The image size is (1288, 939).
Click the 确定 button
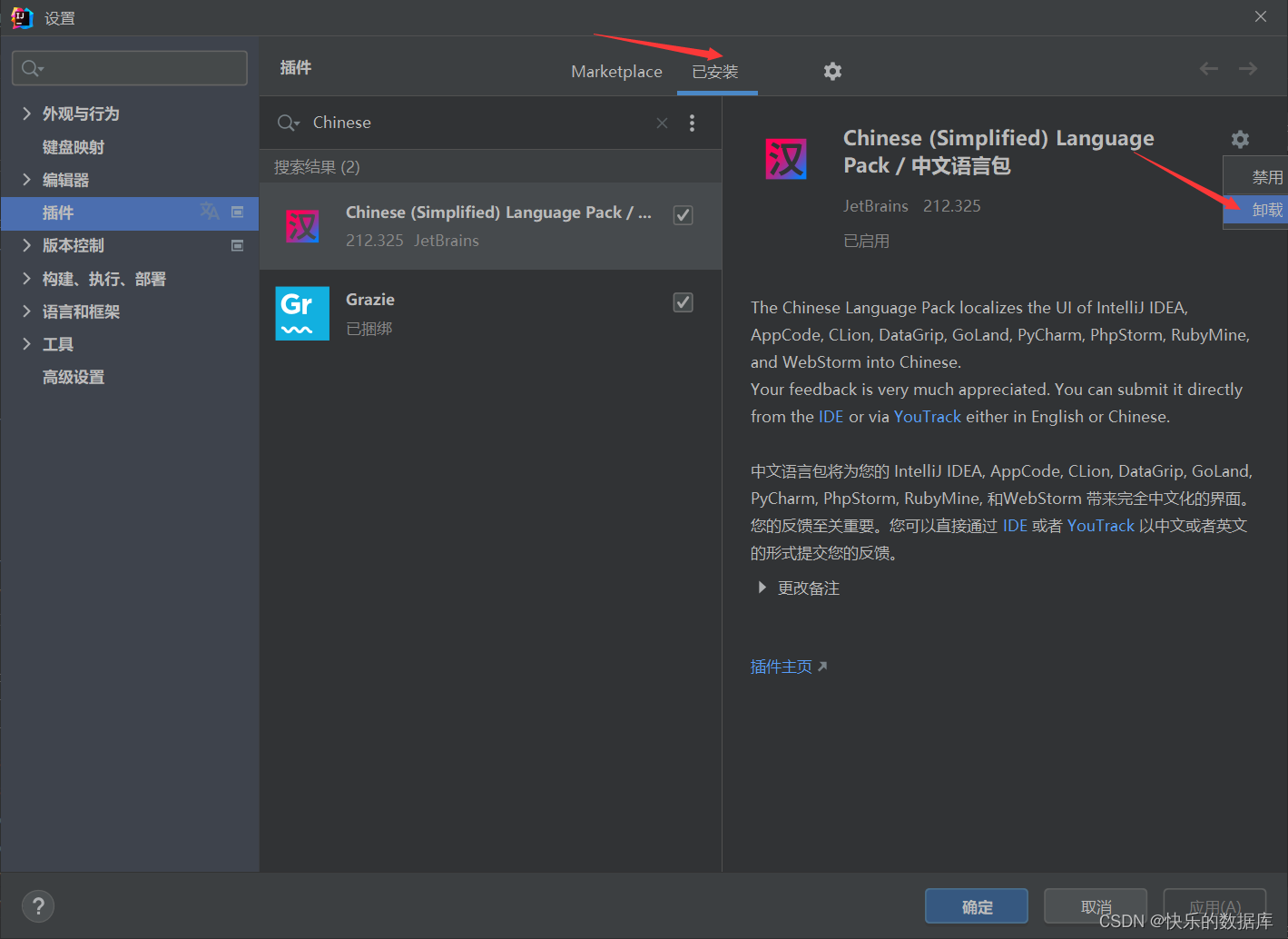pos(977,906)
